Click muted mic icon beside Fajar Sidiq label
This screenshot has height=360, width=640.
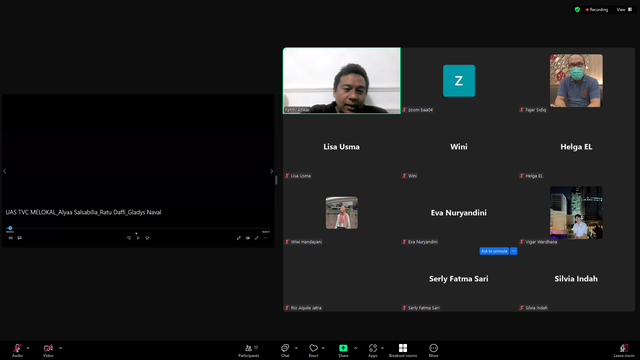[x=521, y=110]
